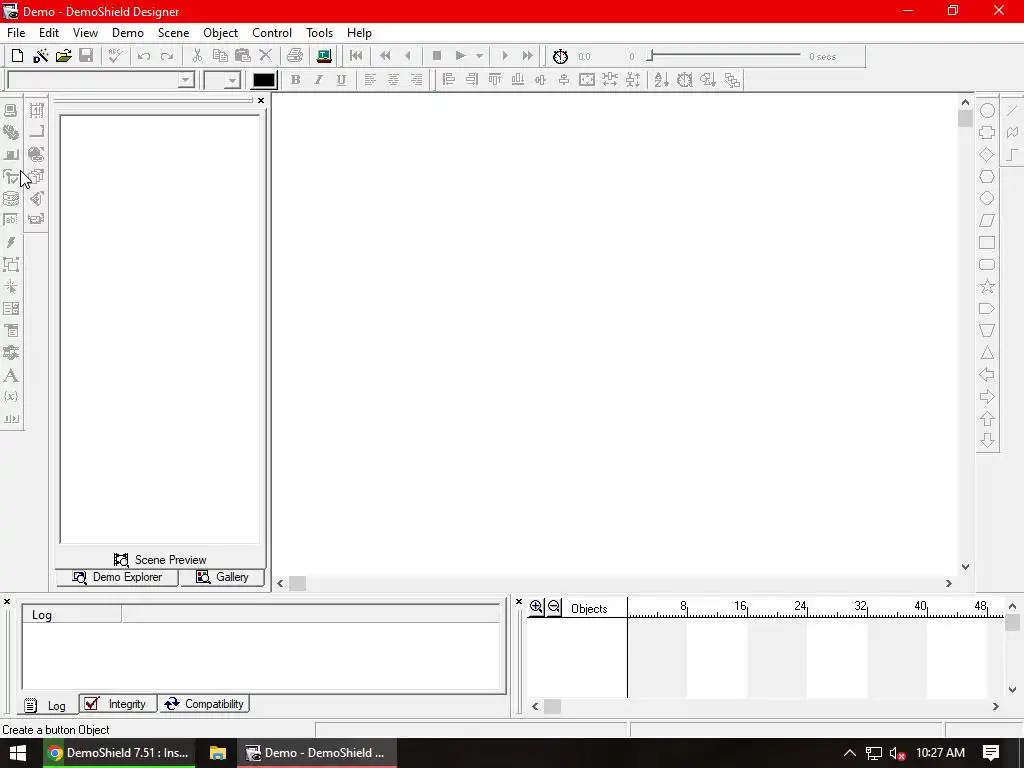
Task: Switch to the Demo Explorer tab
Action: pyautogui.click(x=117, y=577)
